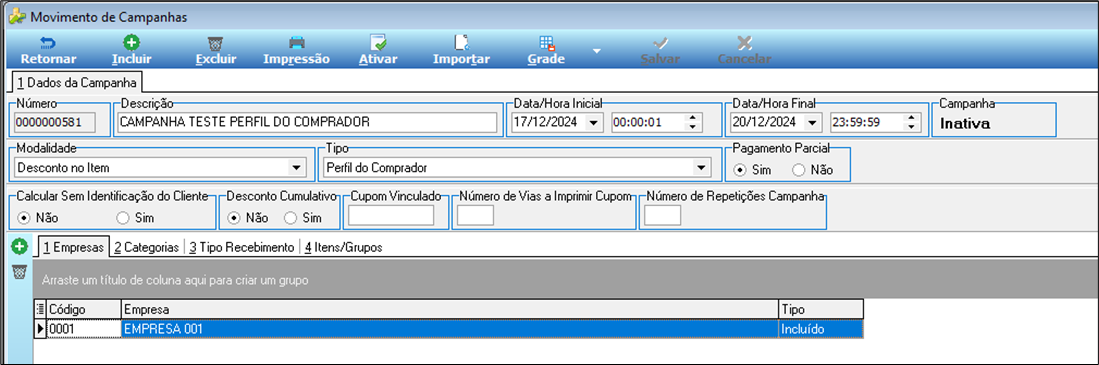Viewport: 1099px width, 365px height.
Task: Click Número de Vias a Imprimir field
Action: [475, 216]
